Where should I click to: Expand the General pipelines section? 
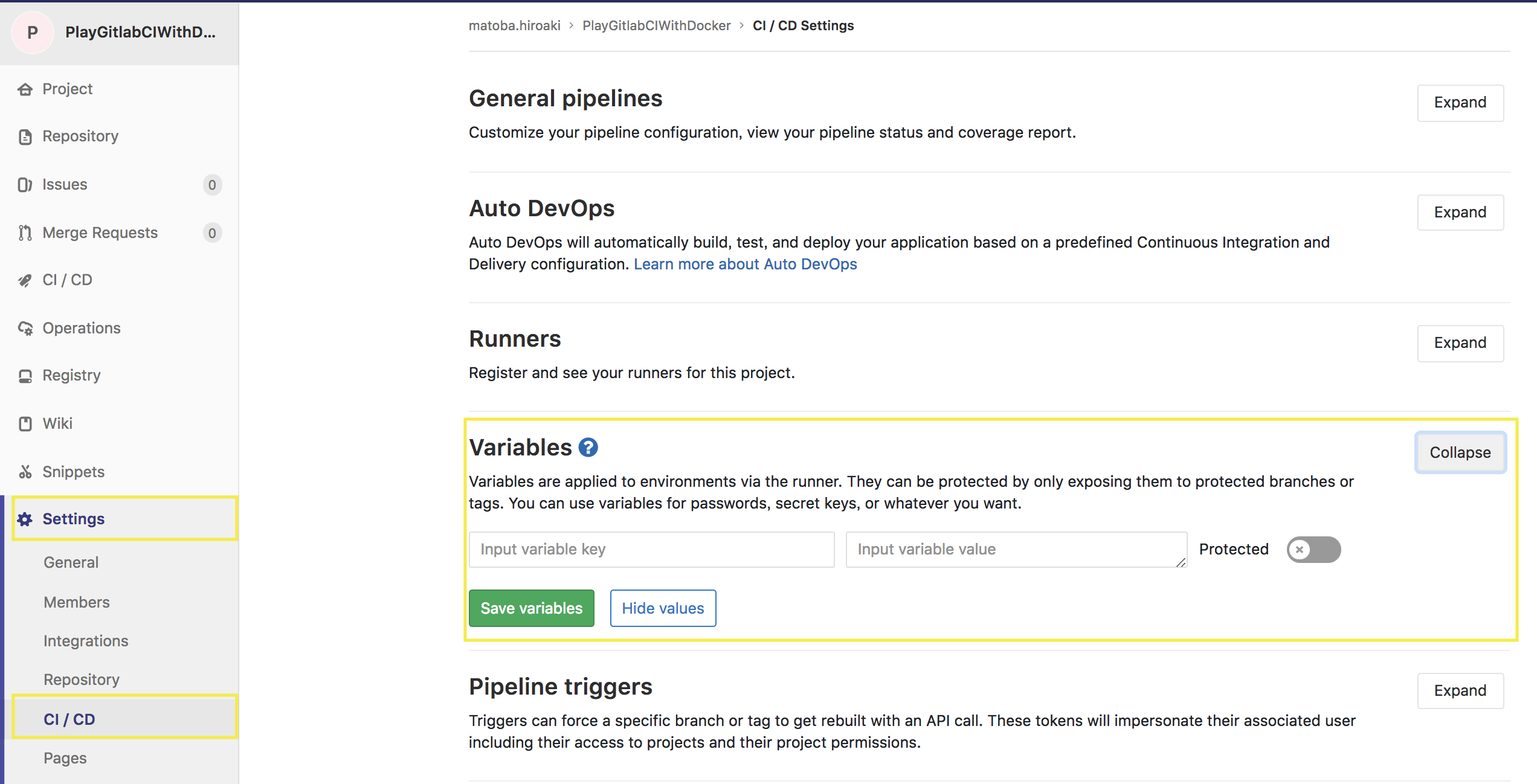(x=1460, y=103)
